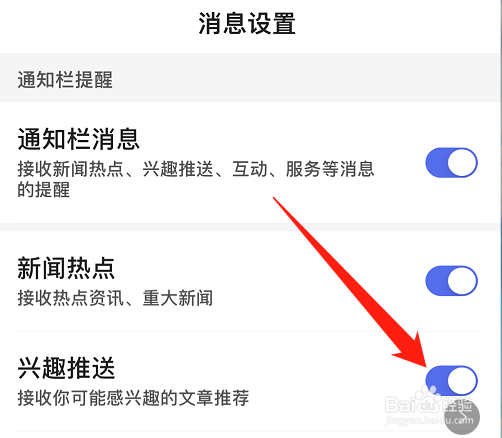
Task: Click the Baidu paw logo watermark
Action: tap(427, 398)
